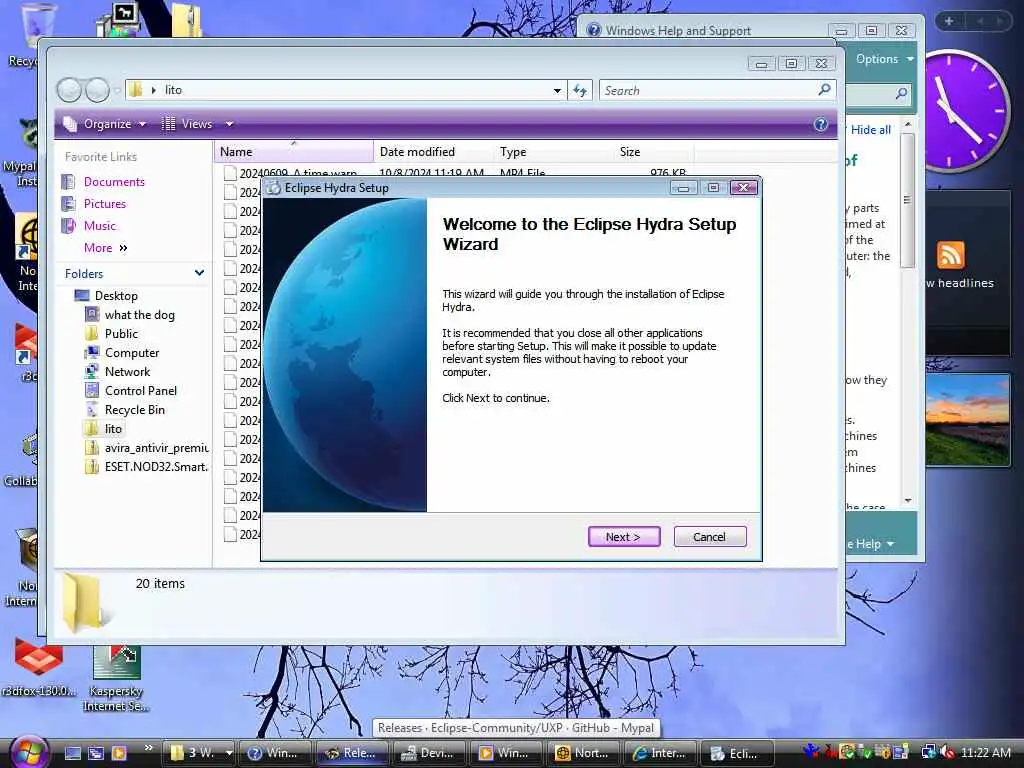The height and width of the screenshot is (768, 1024).
Task: Select Computer in the Folders tree
Action: tap(131, 353)
